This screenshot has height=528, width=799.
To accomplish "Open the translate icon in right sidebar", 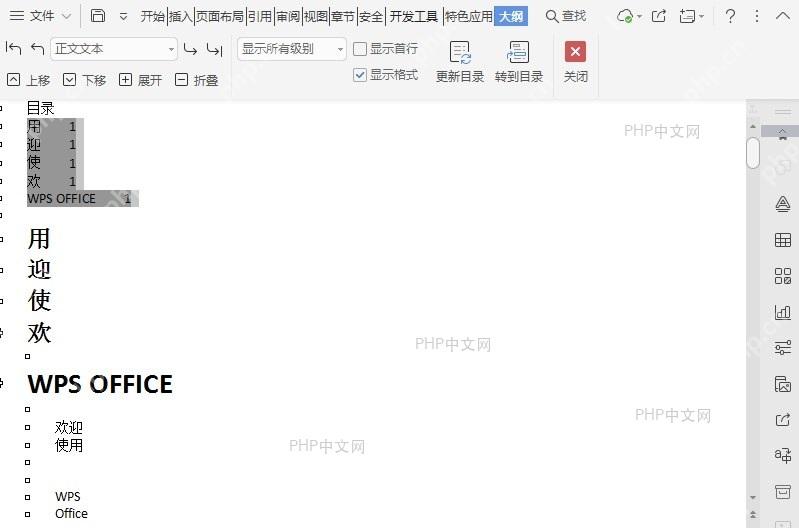I will pyautogui.click(x=783, y=455).
